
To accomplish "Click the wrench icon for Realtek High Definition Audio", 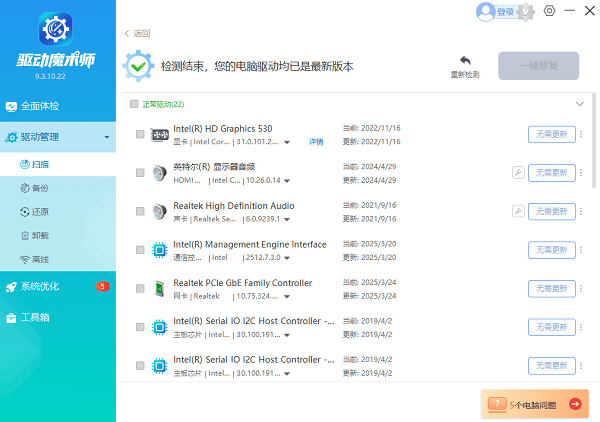I will (518, 211).
